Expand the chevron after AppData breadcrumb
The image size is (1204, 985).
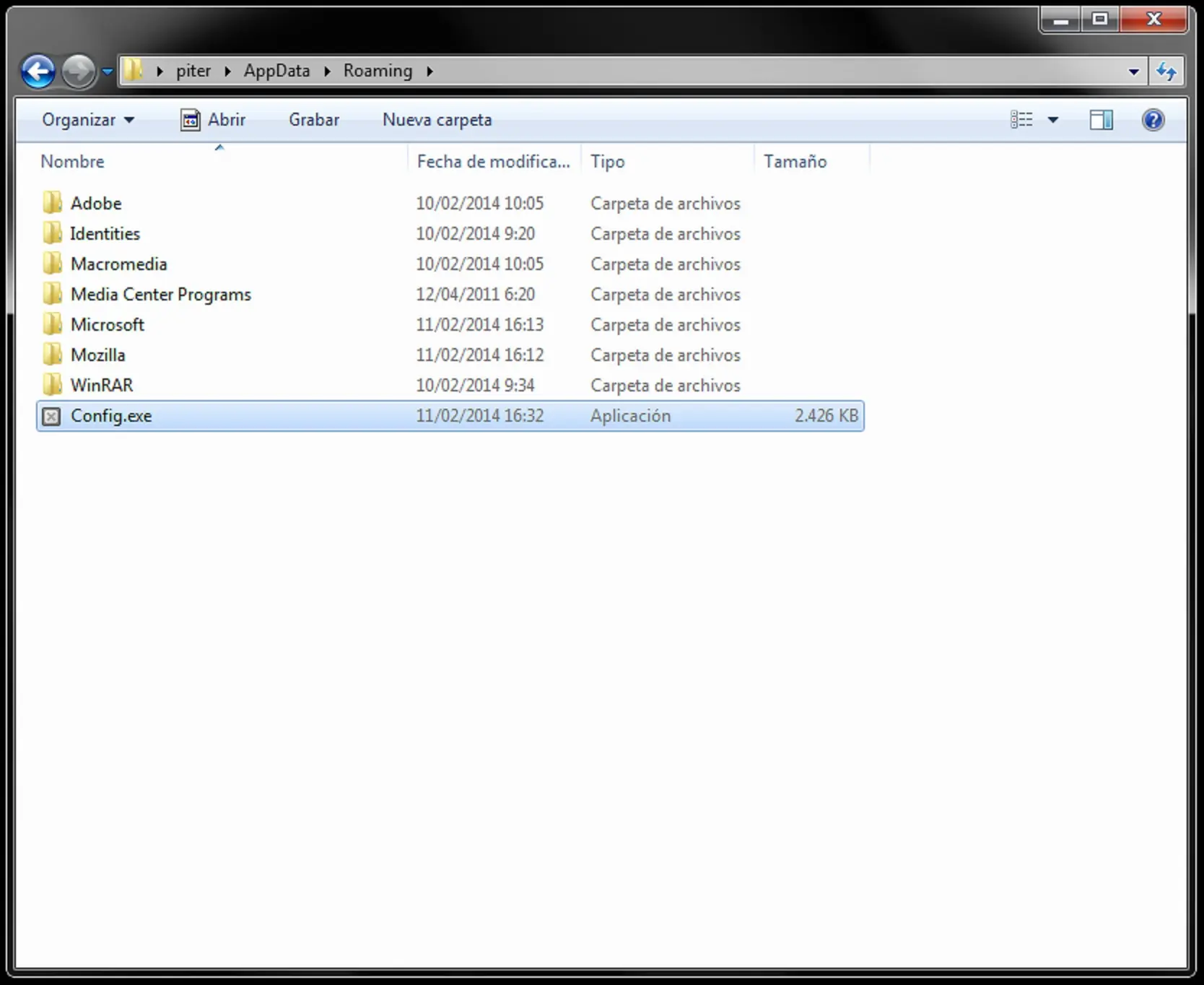click(x=327, y=71)
